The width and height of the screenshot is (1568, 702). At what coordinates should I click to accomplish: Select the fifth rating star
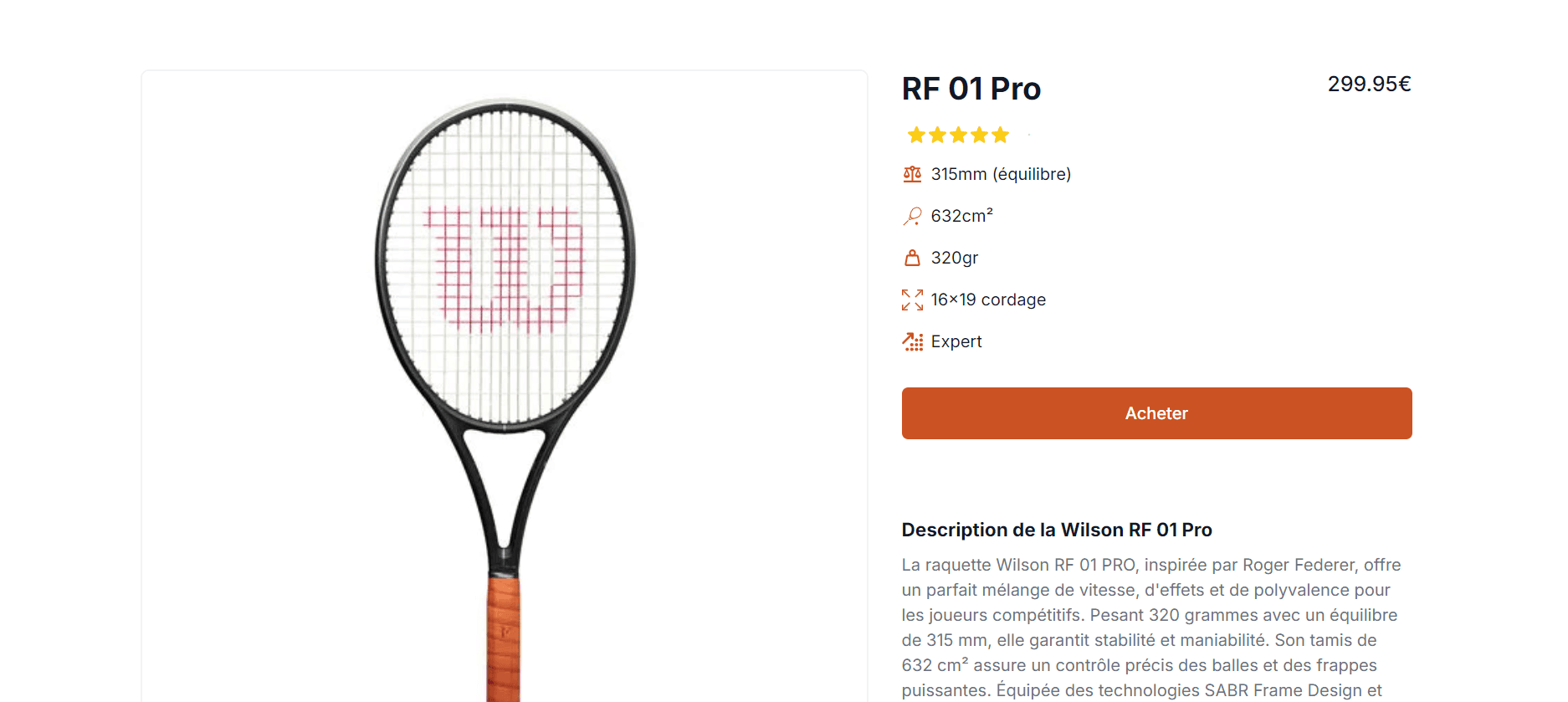(x=1002, y=135)
